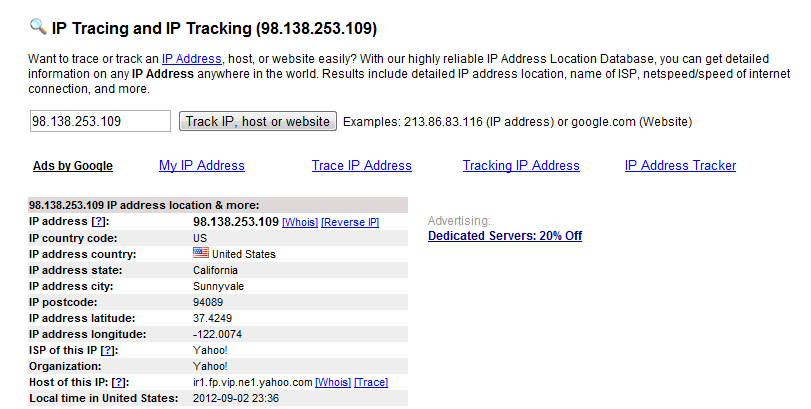This screenshot has height=409, width=811.
Task: Open the My IP Address link
Action: [x=202, y=165]
